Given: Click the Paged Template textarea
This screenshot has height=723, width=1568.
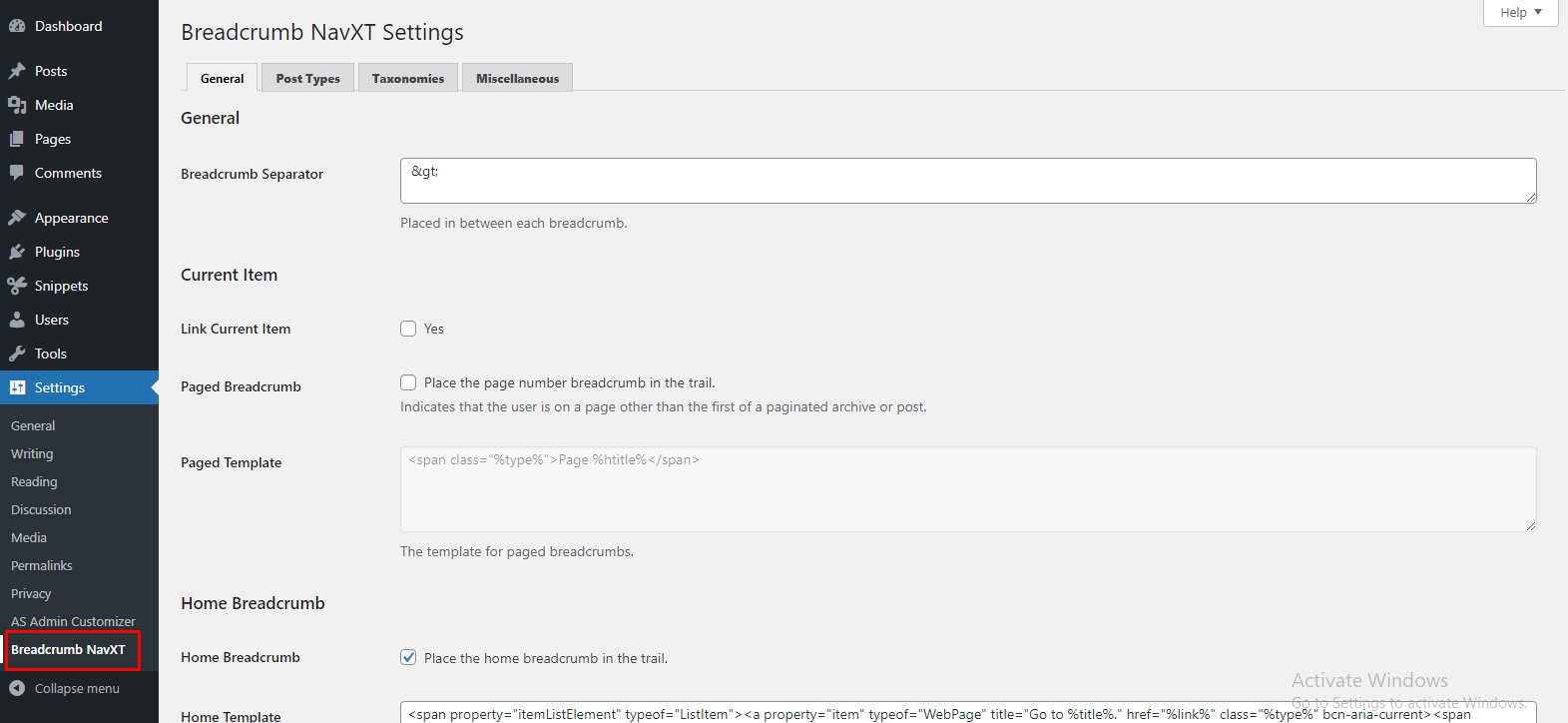Looking at the screenshot, I should click(x=968, y=489).
